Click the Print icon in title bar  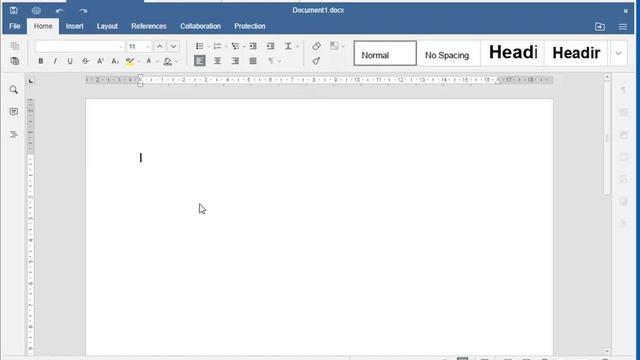tap(36, 11)
